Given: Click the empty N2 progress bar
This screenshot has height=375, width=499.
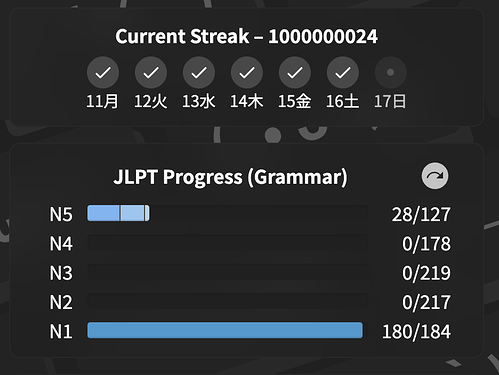Looking at the screenshot, I should click(228, 301).
